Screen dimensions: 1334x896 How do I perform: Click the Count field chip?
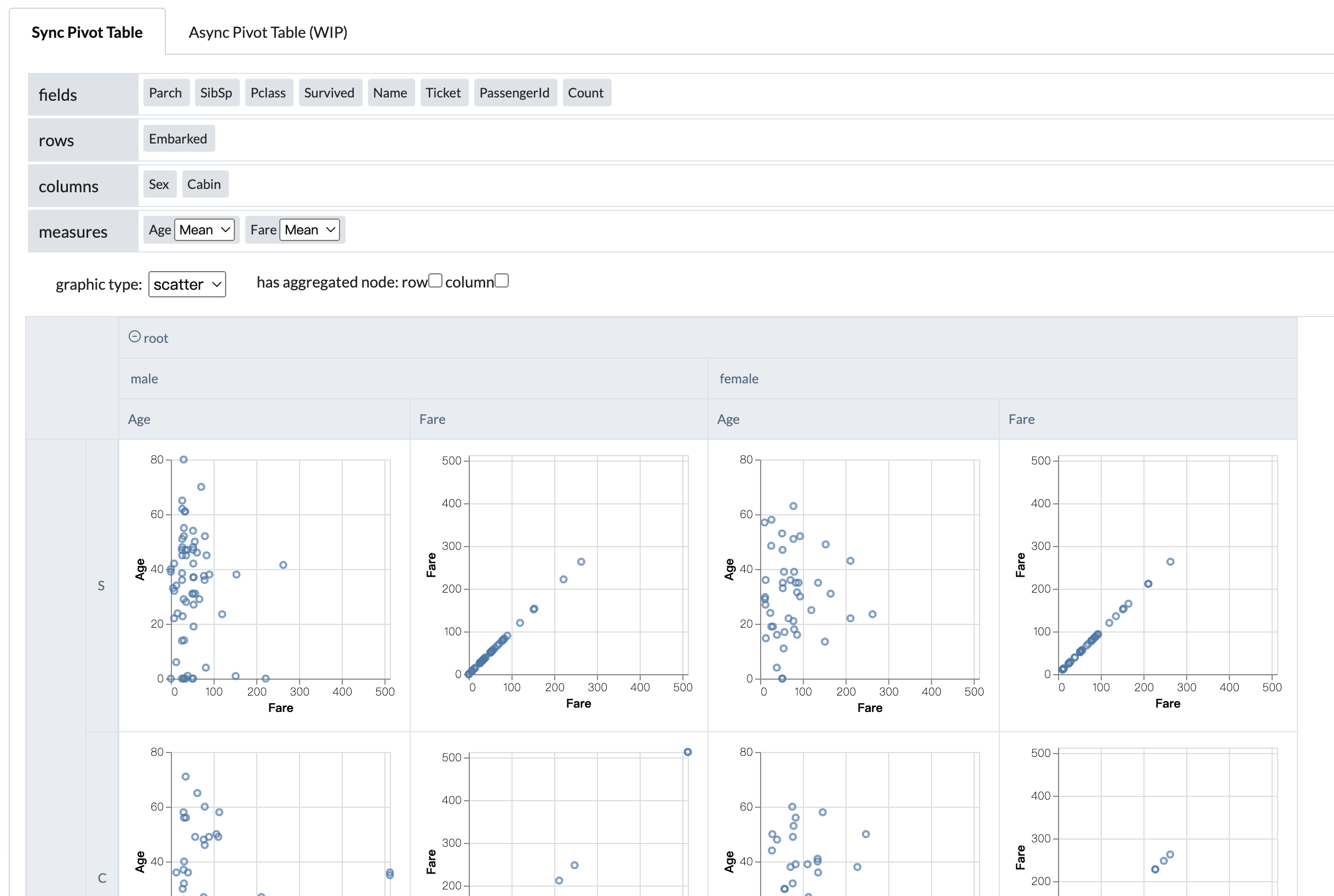click(585, 93)
